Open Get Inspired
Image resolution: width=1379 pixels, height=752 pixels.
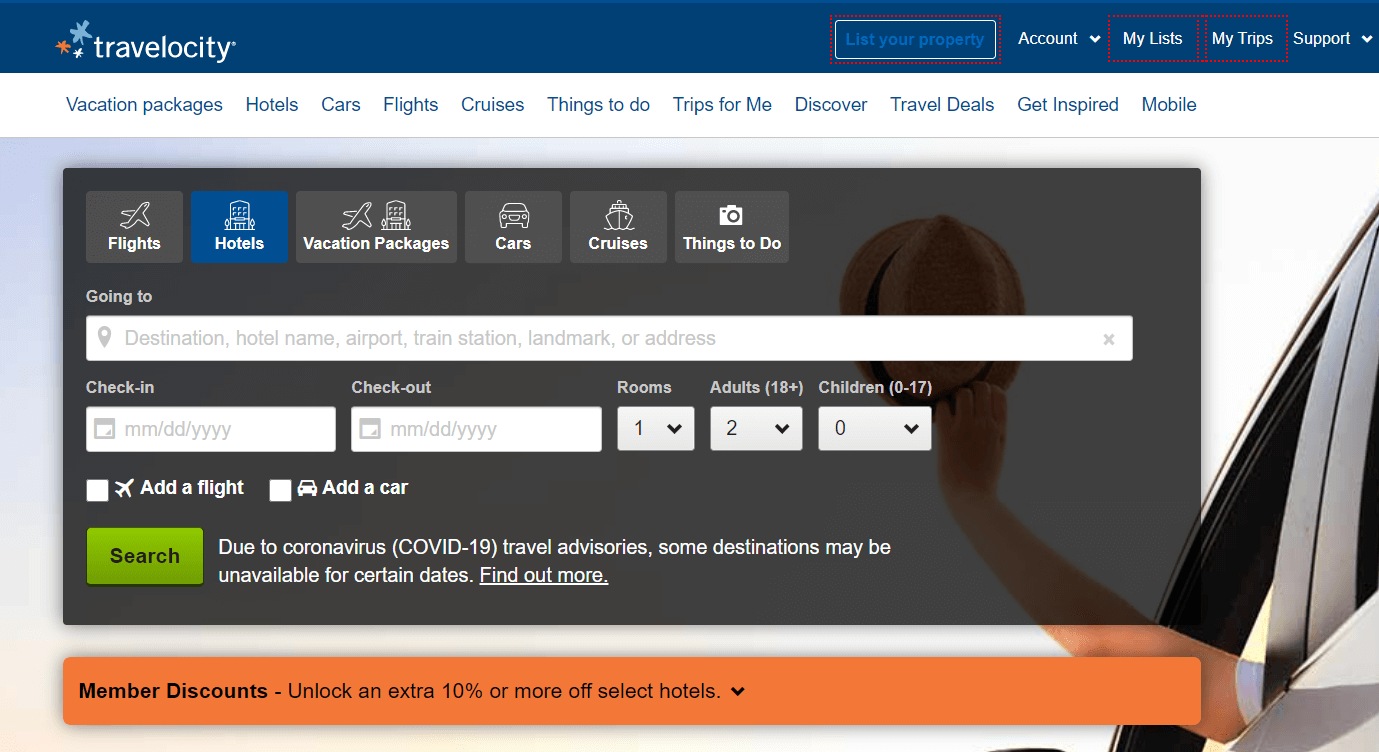tap(1068, 104)
